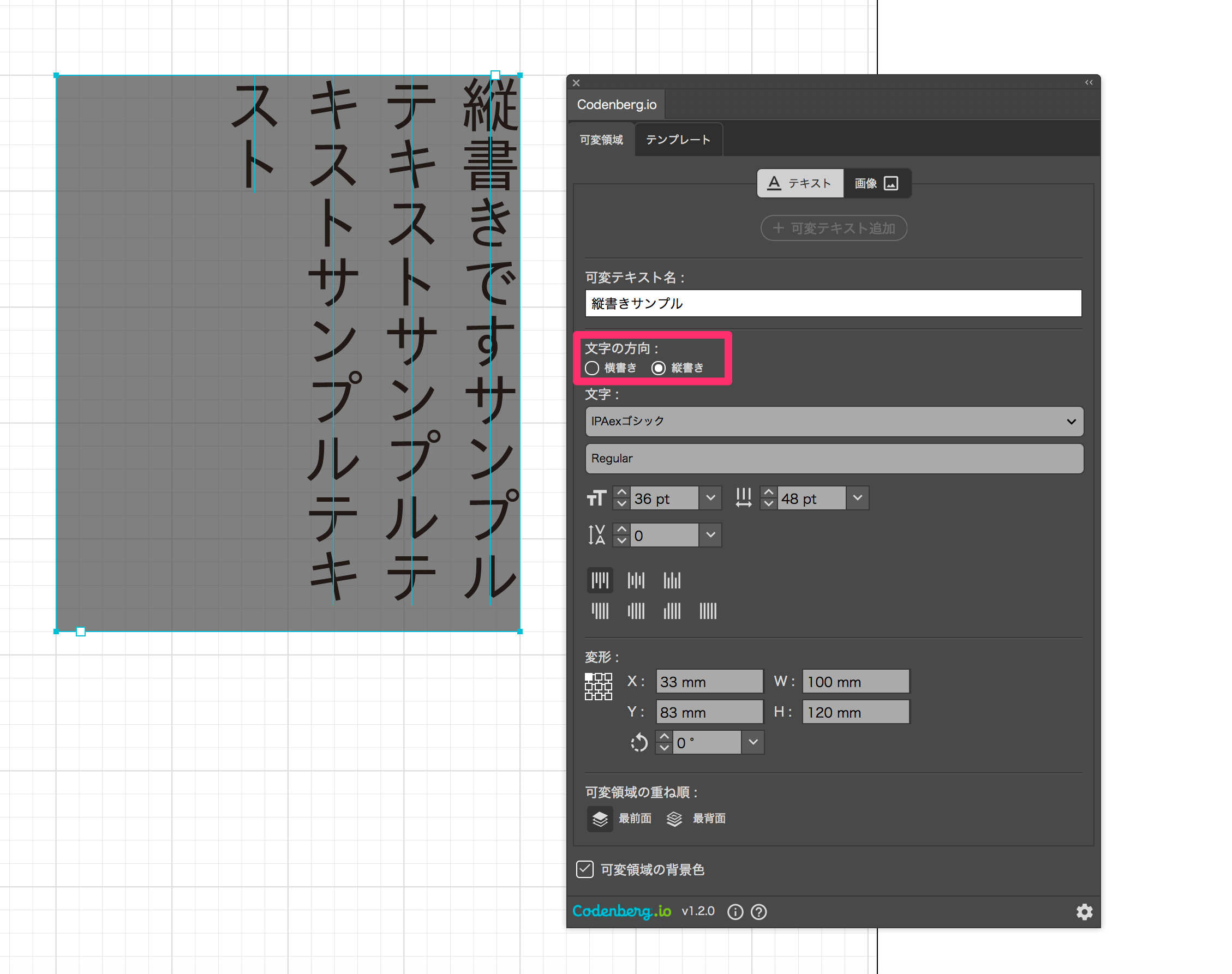The height and width of the screenshot is (974, 1232).
Task: Open the Codenberg.io logo link in footer
Action: 621,911
